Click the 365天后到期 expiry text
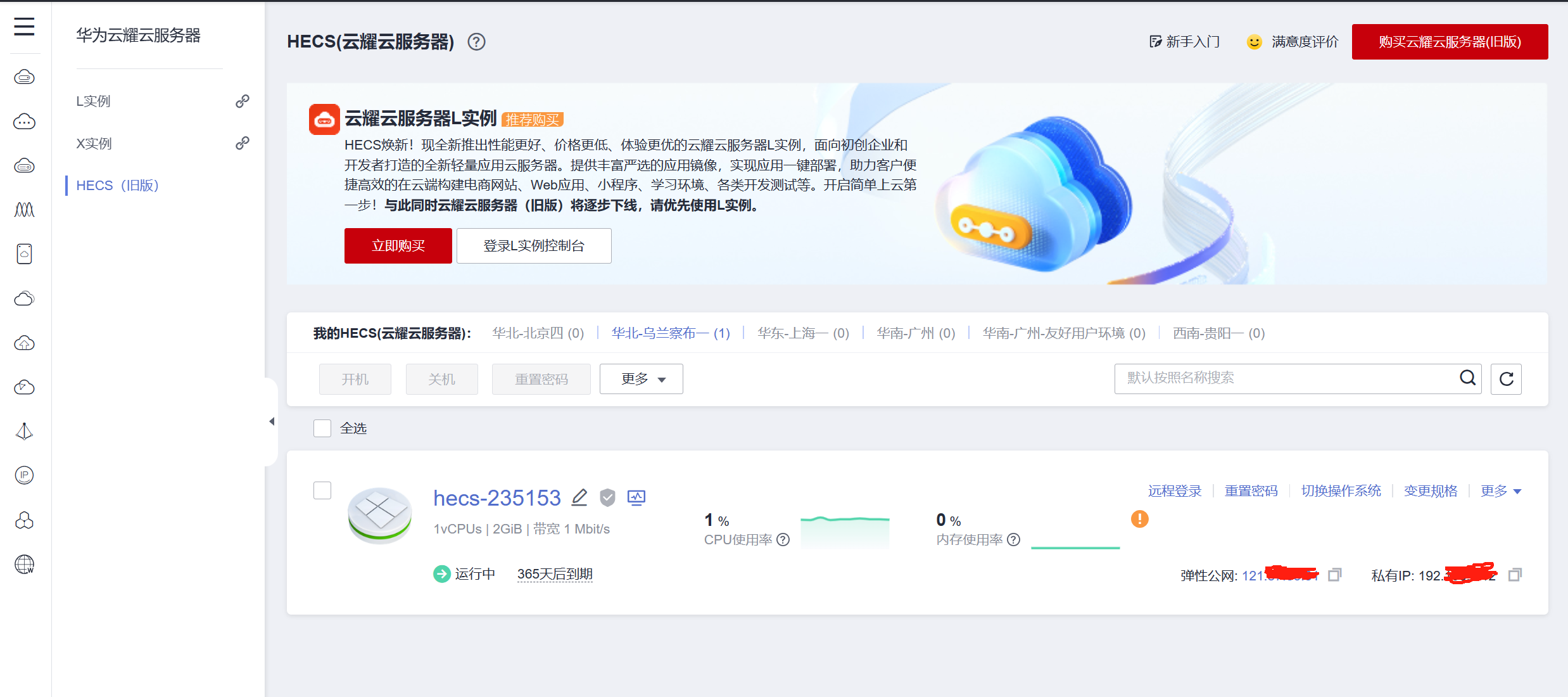Screen dimensions: 1568x697 (x=555, y=574)
